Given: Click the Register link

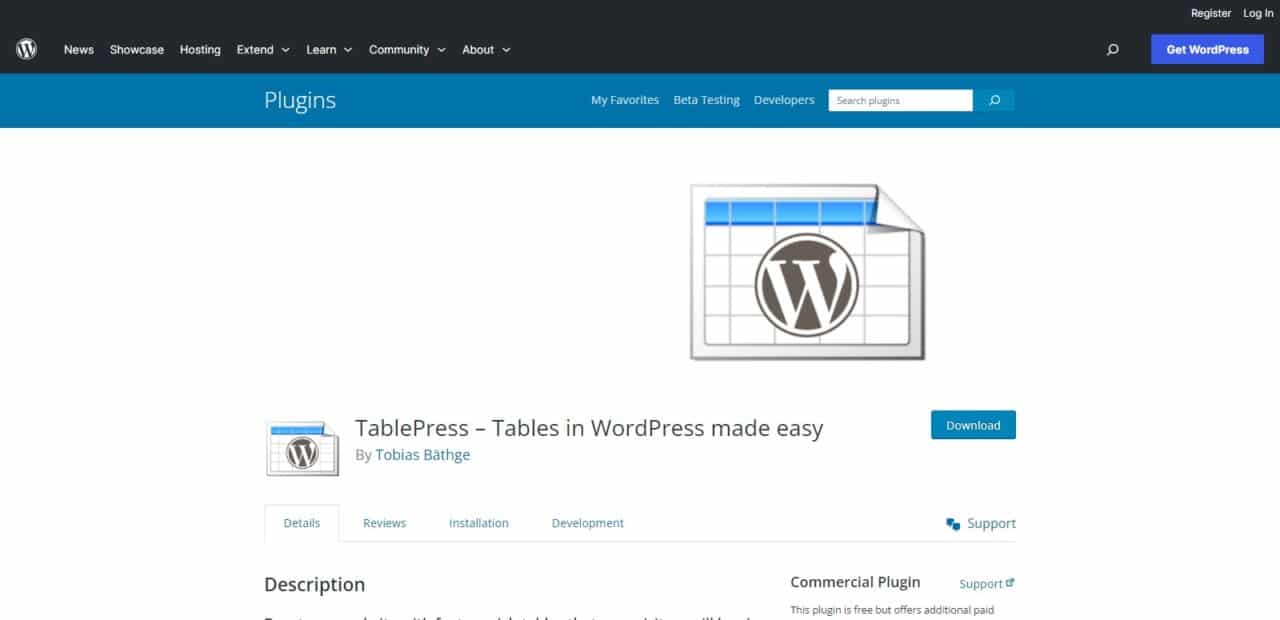Looking at the screenshot, I should tap(1211, 13).
